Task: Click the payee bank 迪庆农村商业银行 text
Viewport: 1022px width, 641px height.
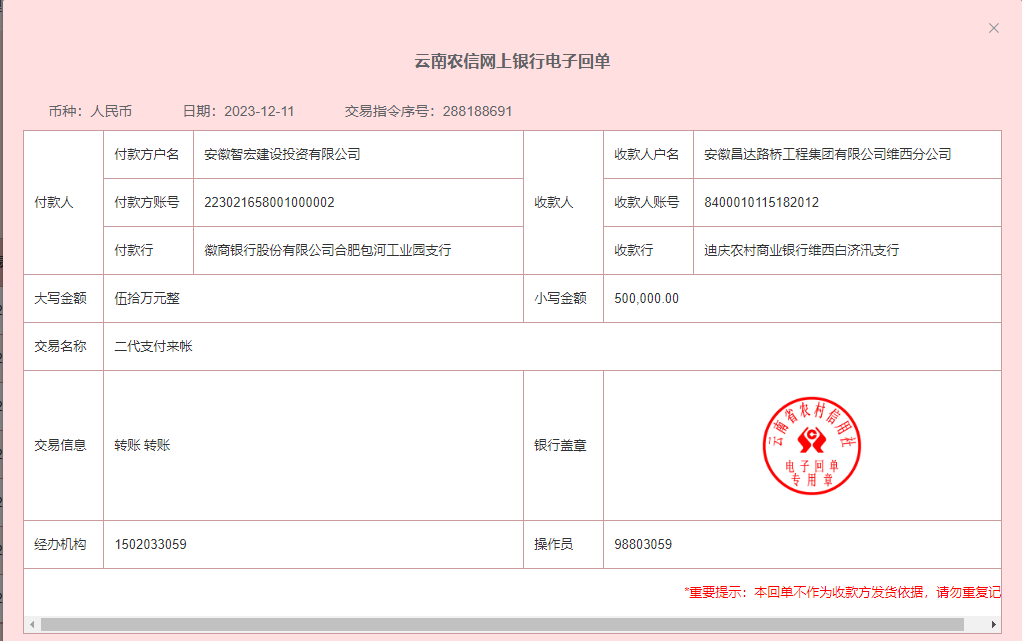Action: [x=801, y=250]
